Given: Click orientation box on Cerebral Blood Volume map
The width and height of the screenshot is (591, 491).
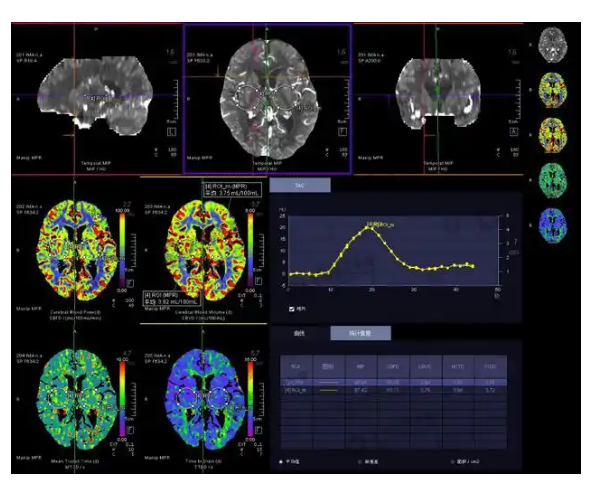Looking at the screenshot, I should point(259,281).
